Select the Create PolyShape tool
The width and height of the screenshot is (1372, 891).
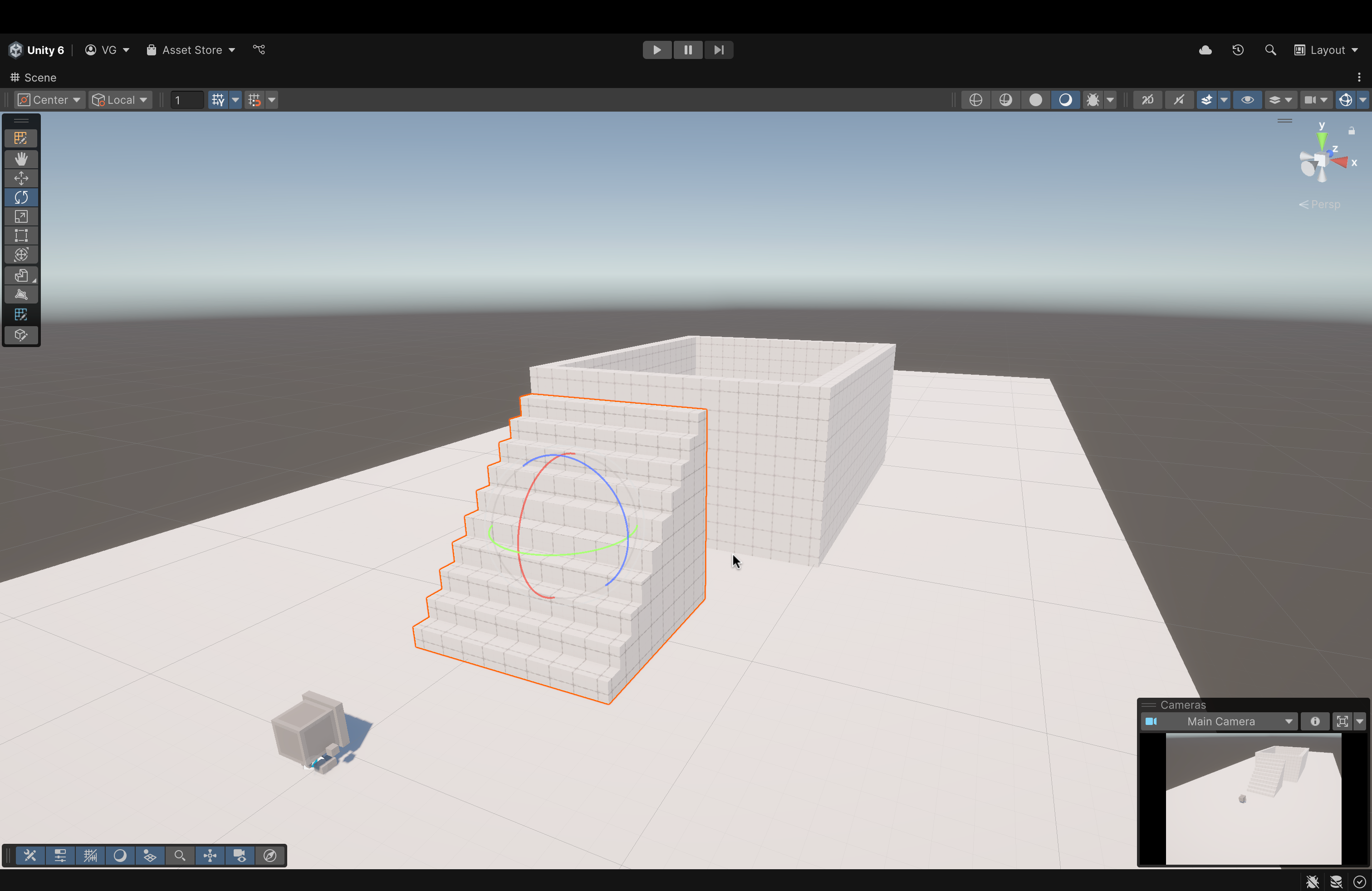point(21,294)
